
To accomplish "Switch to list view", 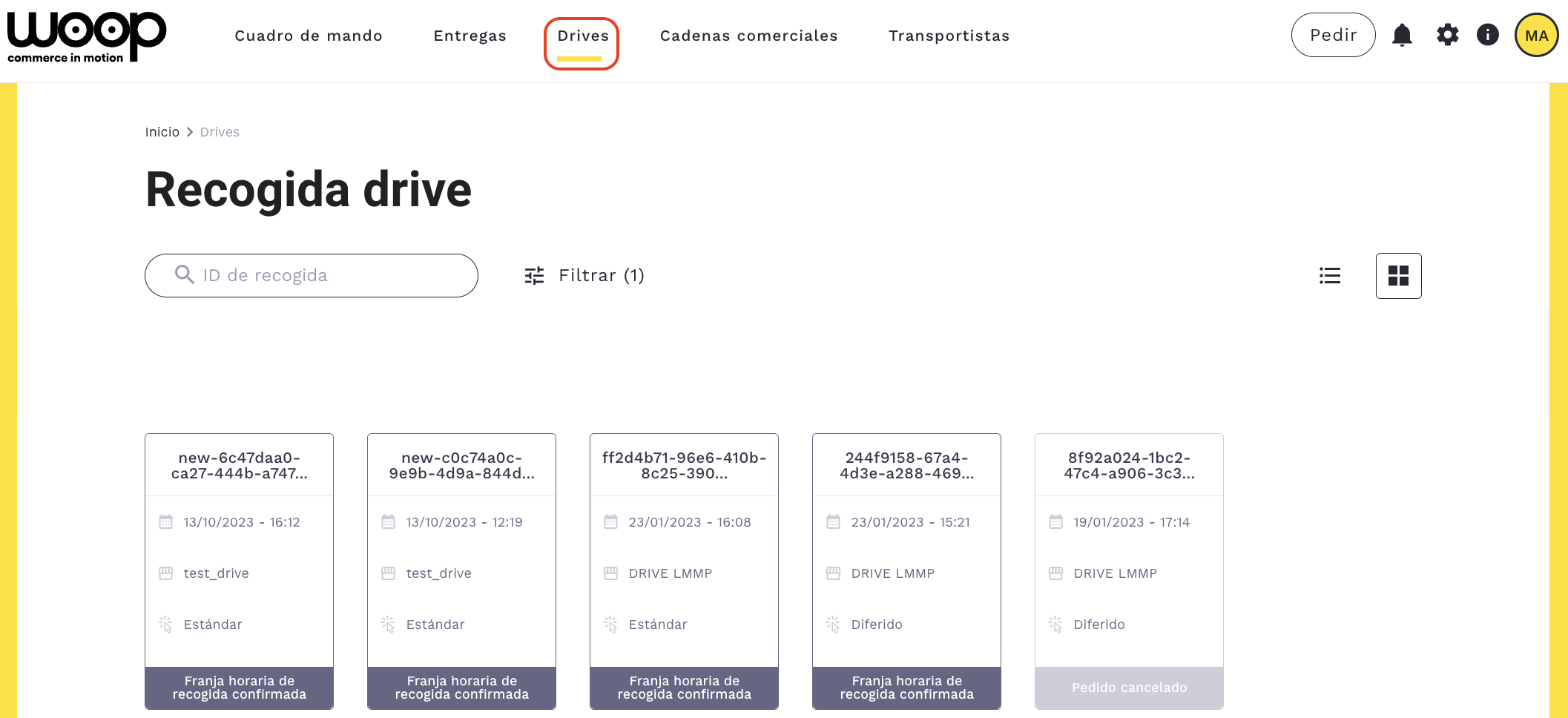I will [1329, 276].
